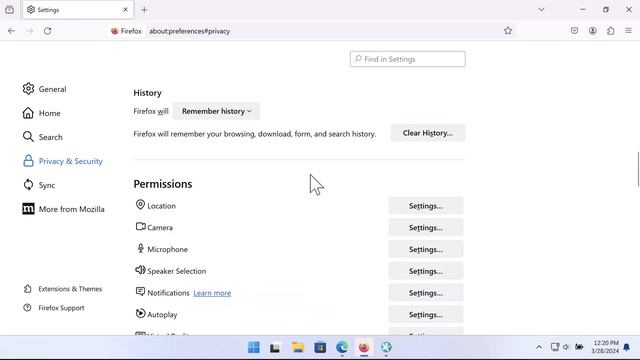The width and height of the screenshot is (640, 360).
Task: Open Firefox Support link
Action: click(54, 308)
